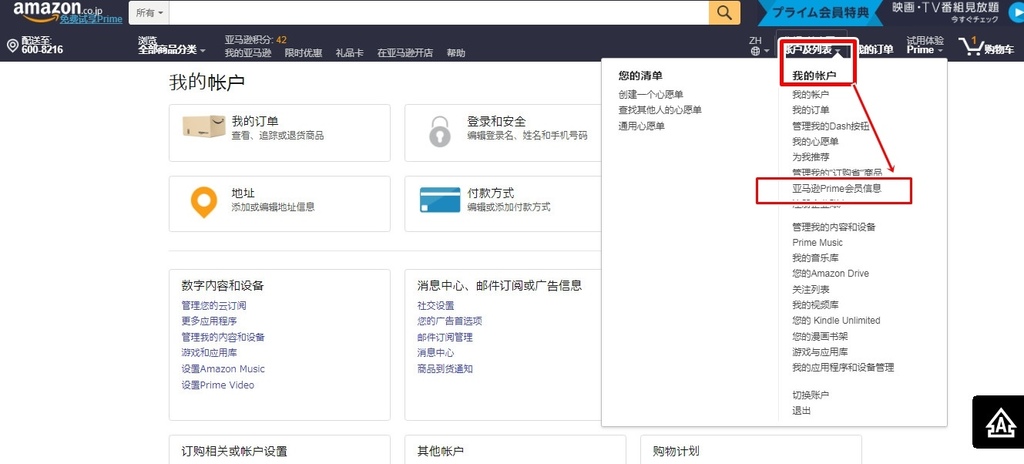Open the 所有 search category dropdown
This screenshot has width=1024, height=464.
click(150, 12)
